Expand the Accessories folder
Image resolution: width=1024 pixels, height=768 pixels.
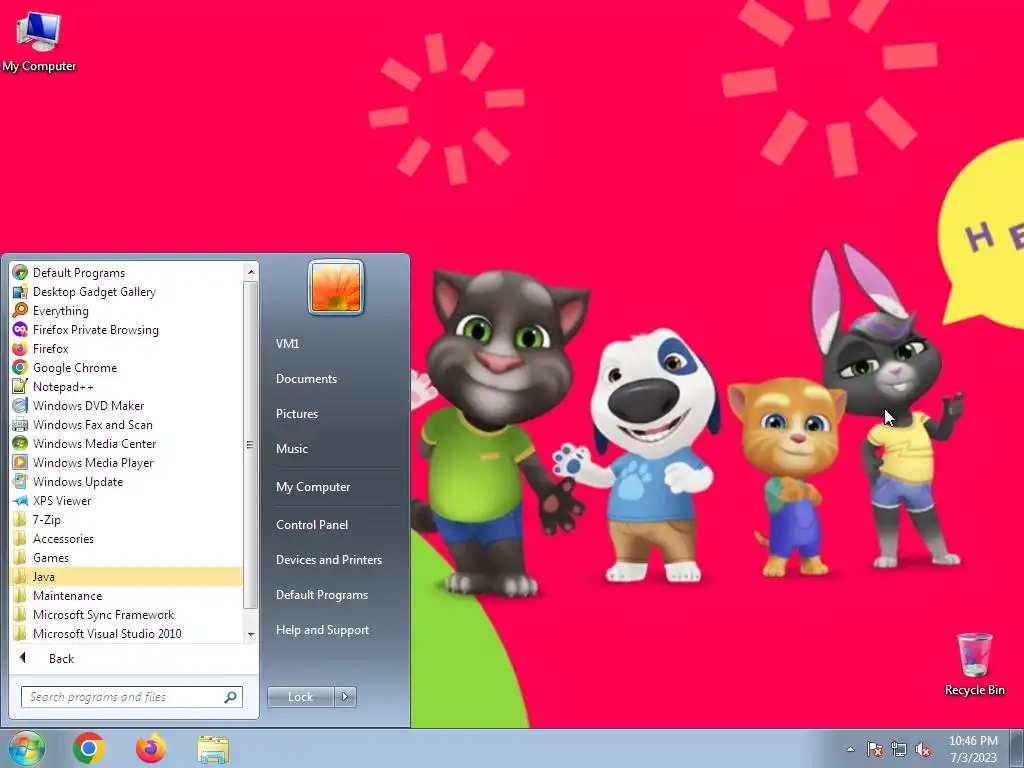(x=126, y=538)
